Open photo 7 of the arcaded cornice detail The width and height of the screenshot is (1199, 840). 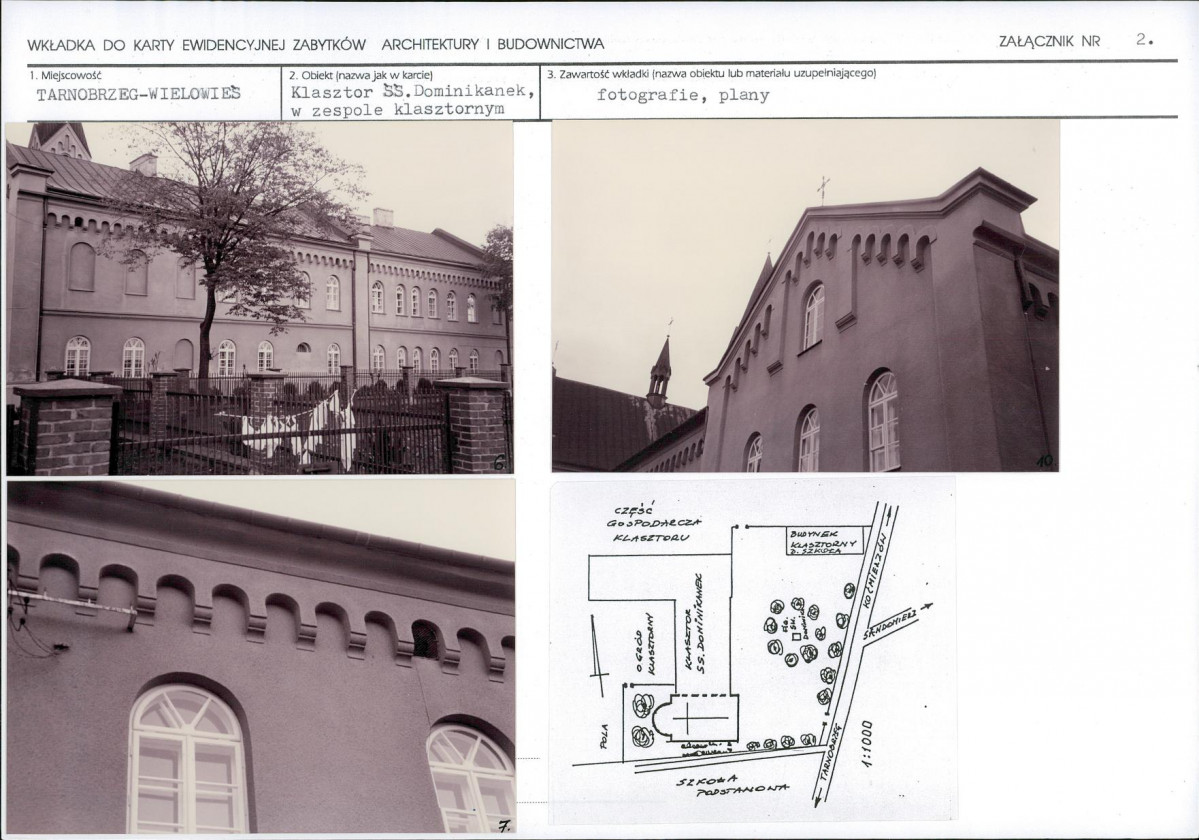pyautogui.click(x=261, y=657)
